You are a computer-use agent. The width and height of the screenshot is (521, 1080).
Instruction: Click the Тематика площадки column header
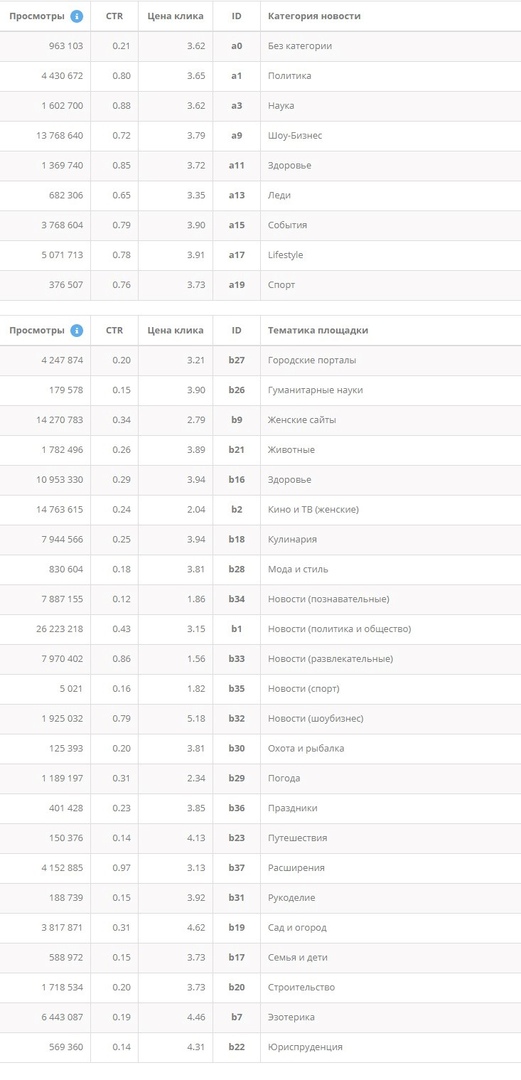tap(318, 331)
